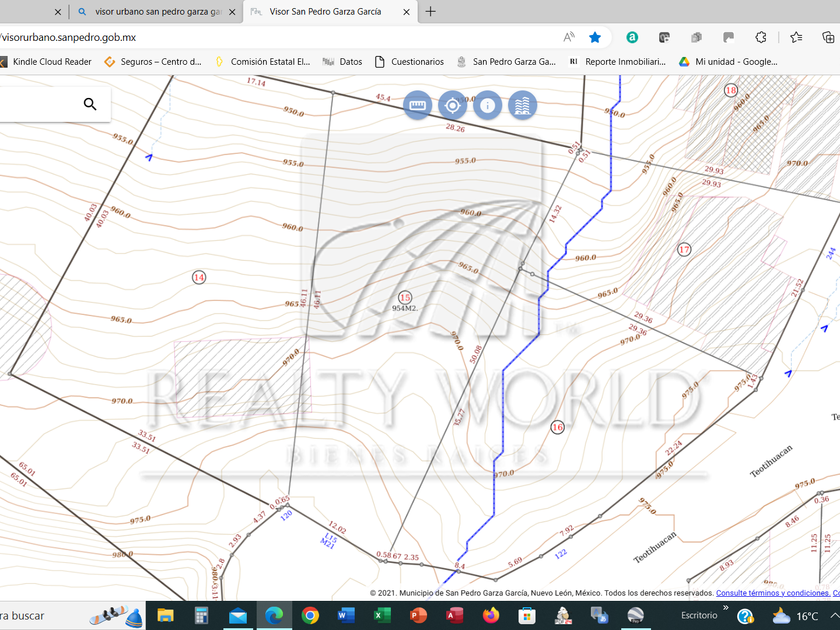Viewport: 840px width, 630px height.
Task: Click lot number 14 marker on map
Action: (199, 277)
